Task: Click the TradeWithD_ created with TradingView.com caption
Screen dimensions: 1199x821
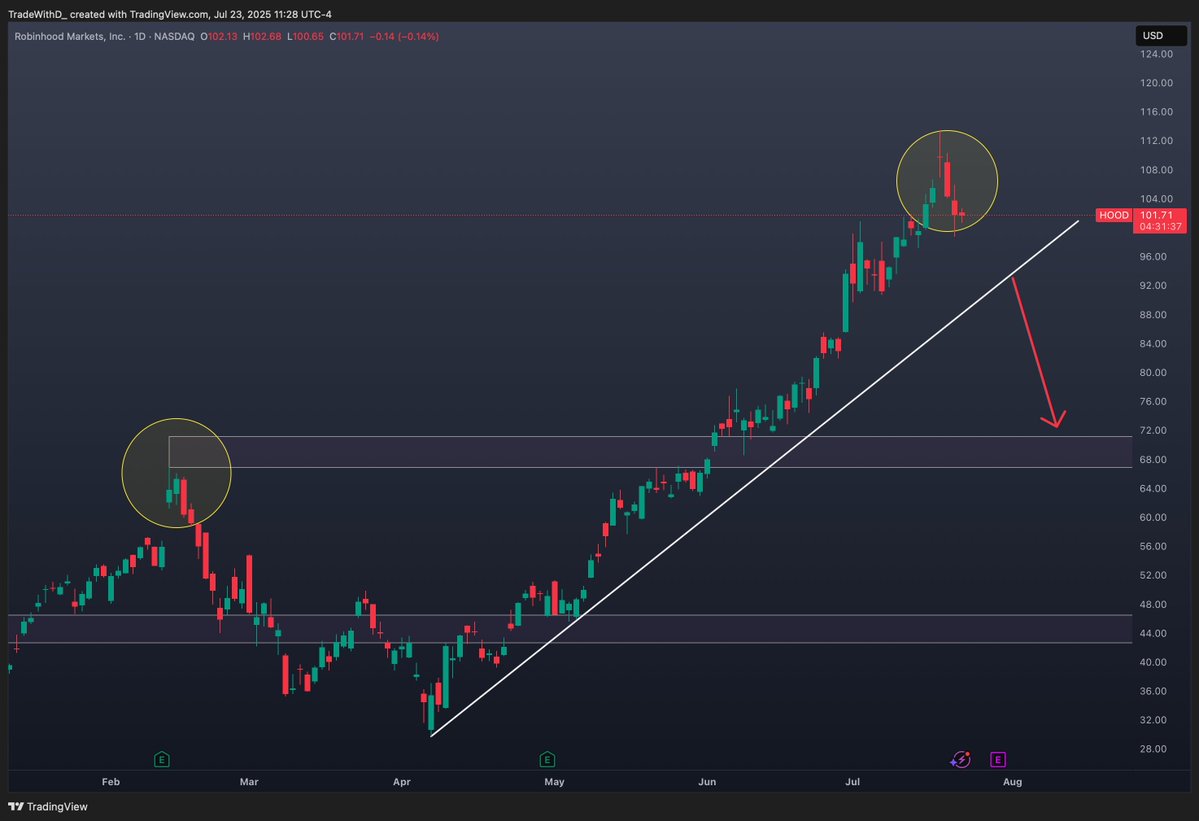Action: point(170,15)
